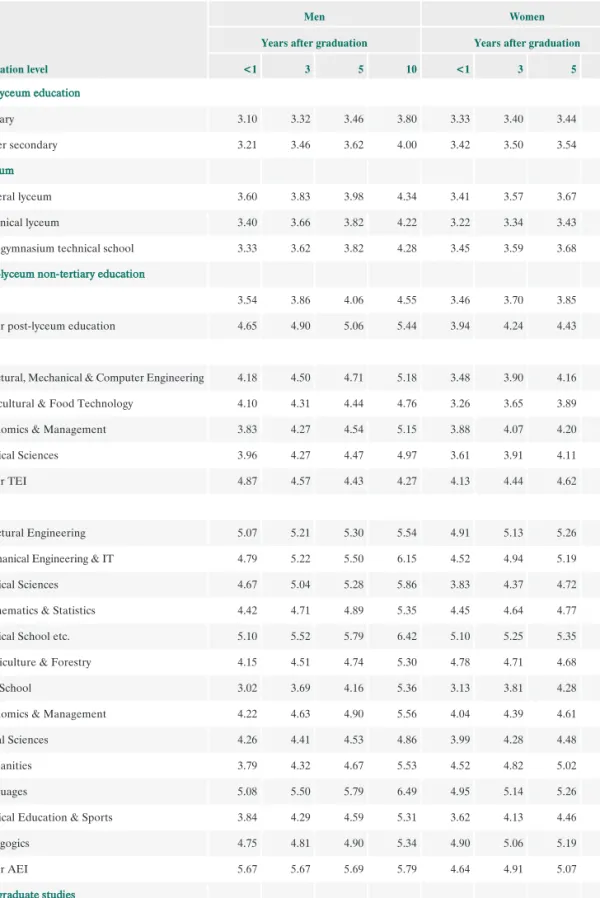Select value 4.13 in the TEI row
The width and height of the screenshot is (600, 898).
(460, 481)
